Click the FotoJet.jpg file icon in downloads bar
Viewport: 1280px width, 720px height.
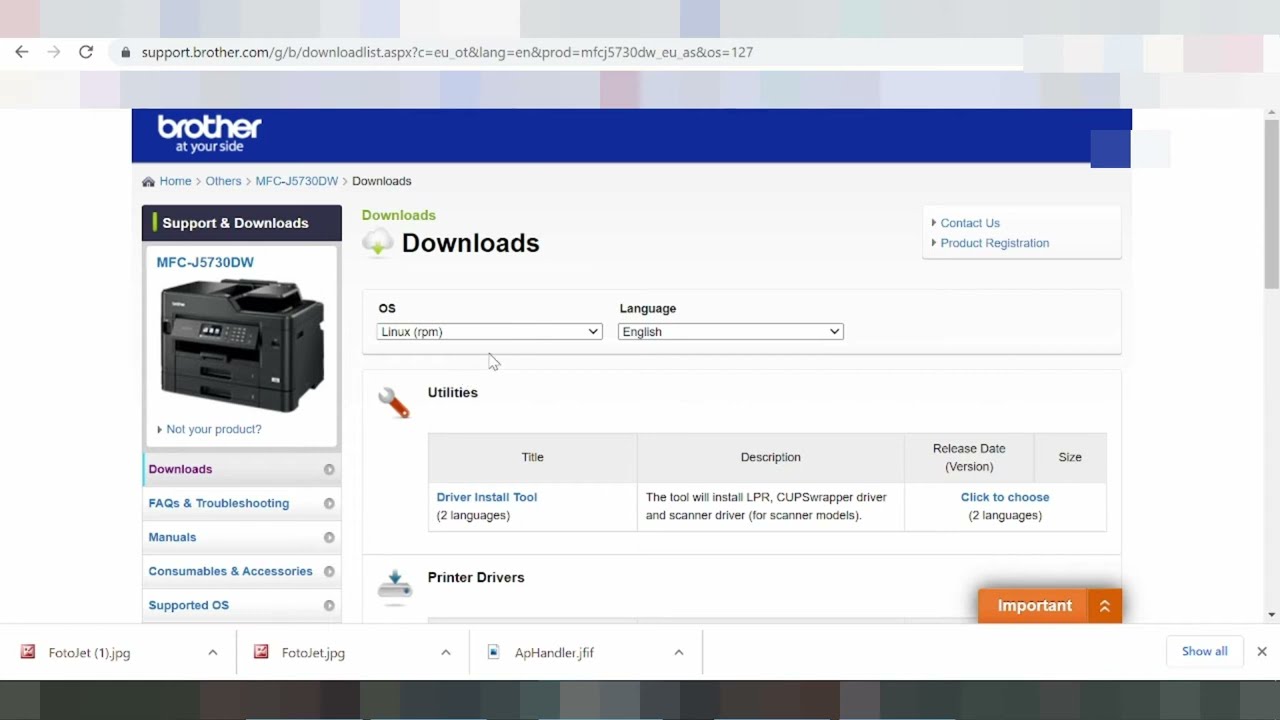pos(261,652)
